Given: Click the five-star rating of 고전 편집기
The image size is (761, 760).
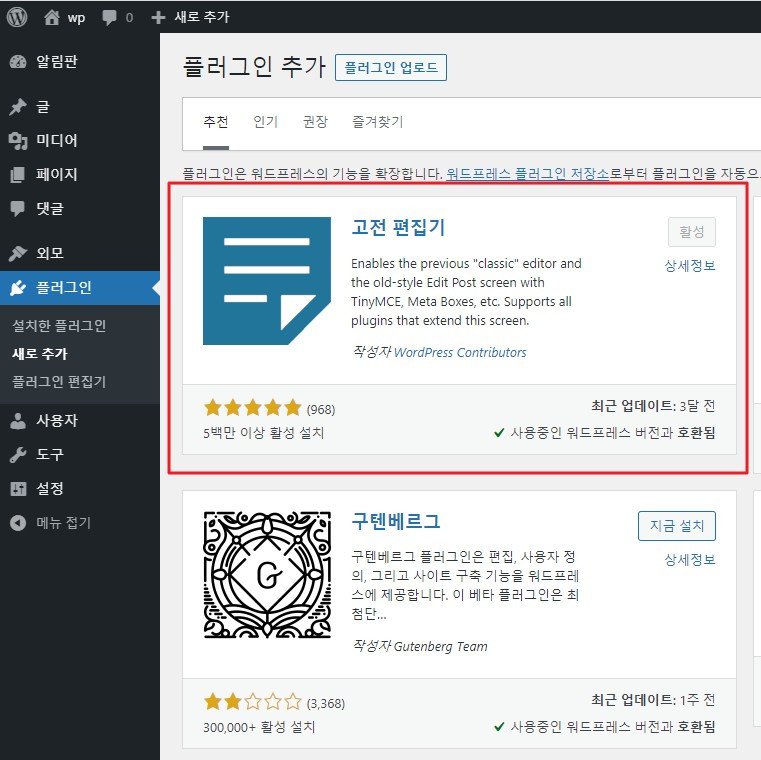Looking at the screenshot, I should pyautogui.click(x=253, y=408).
